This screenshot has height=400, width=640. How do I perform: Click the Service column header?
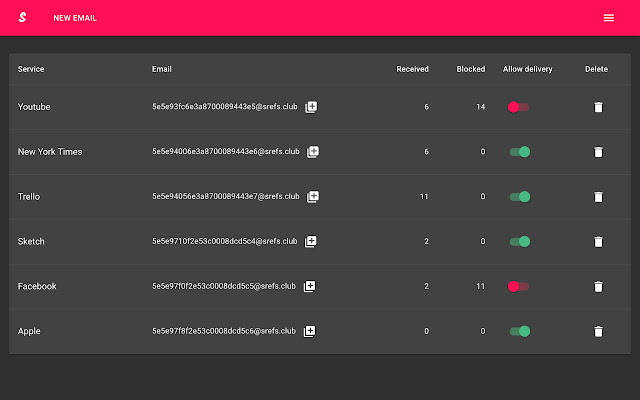click(31, 69)
